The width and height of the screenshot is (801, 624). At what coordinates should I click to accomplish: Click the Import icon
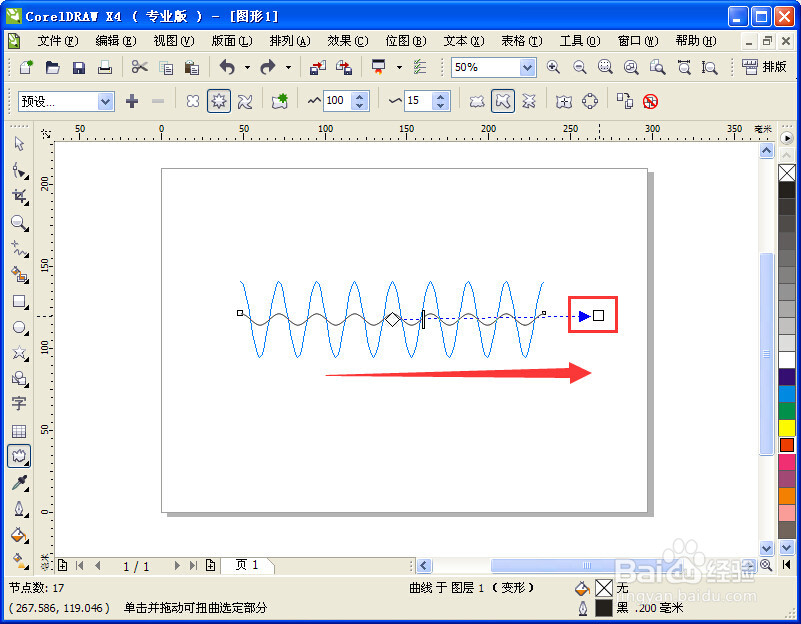pyautogui.click(x=318, y=67)
